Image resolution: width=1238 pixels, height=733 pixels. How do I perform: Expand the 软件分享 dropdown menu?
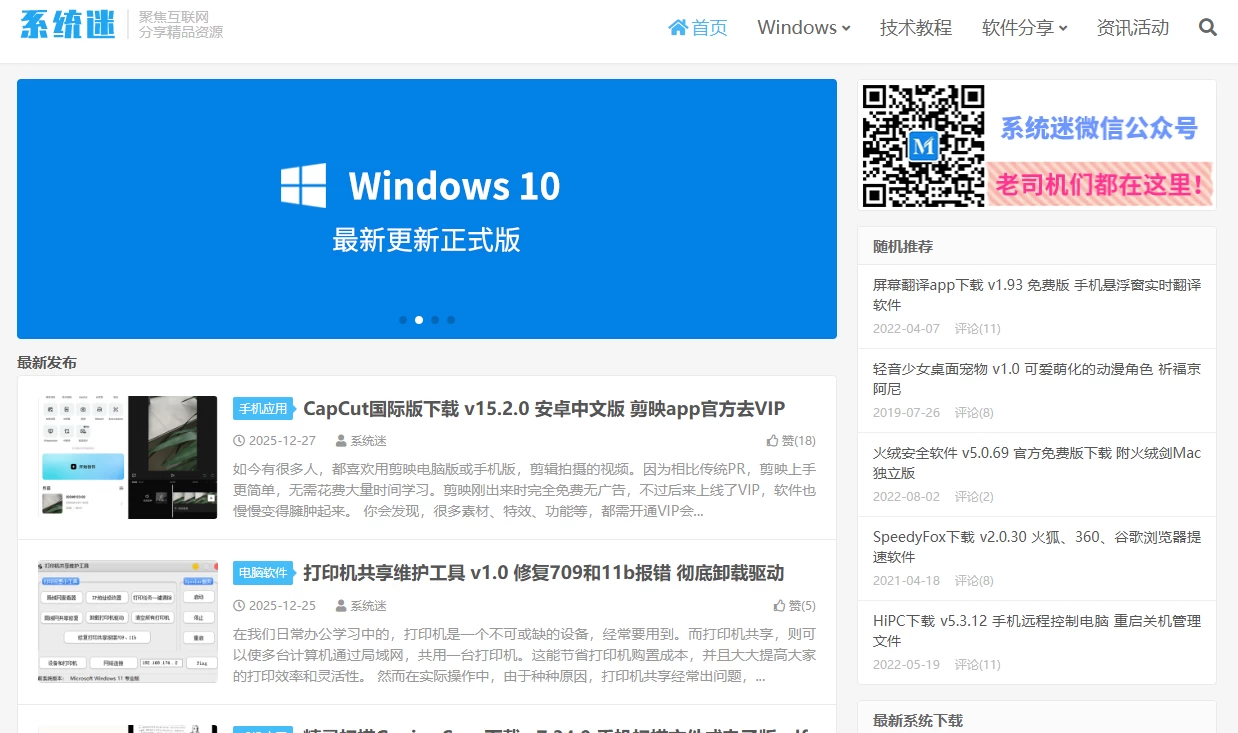1024,28
